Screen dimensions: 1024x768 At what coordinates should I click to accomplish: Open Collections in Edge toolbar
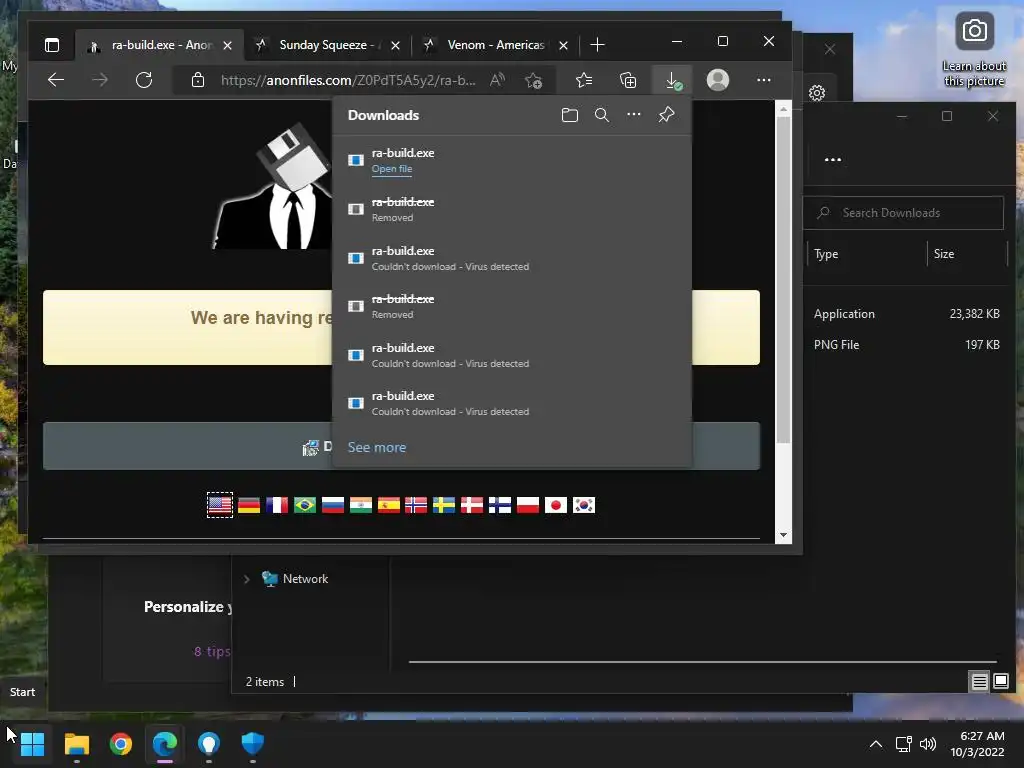pyautogui.click(x=628, y=80)
